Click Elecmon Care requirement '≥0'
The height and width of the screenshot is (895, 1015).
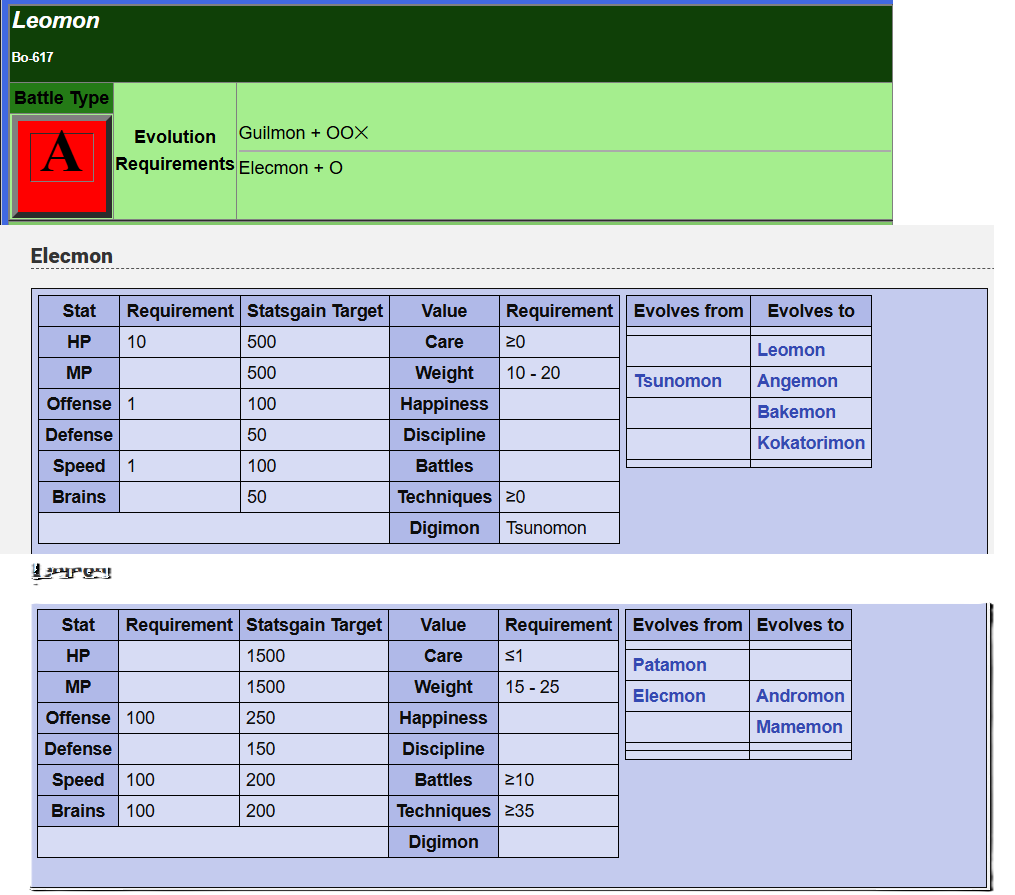[x=559, y=342]
